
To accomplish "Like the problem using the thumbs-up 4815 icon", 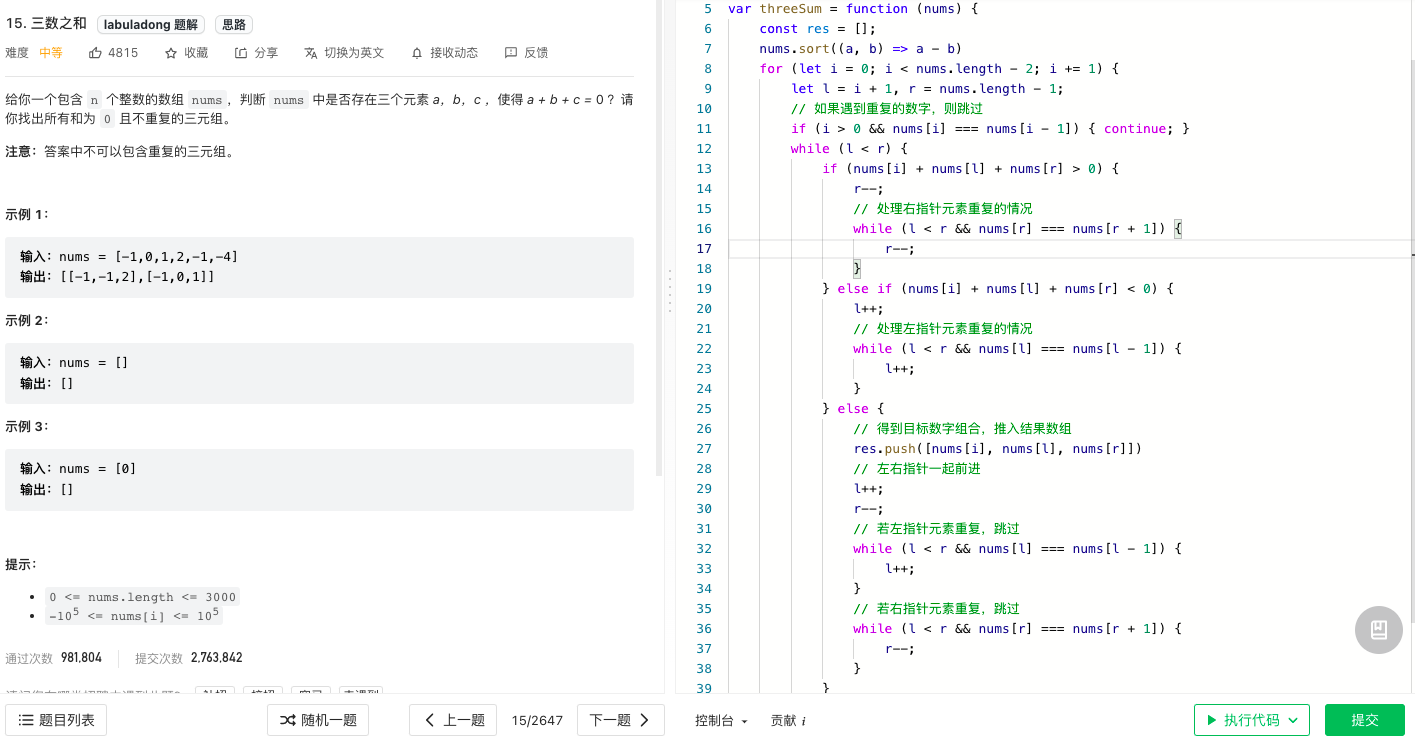I will (x=96, y=53).
